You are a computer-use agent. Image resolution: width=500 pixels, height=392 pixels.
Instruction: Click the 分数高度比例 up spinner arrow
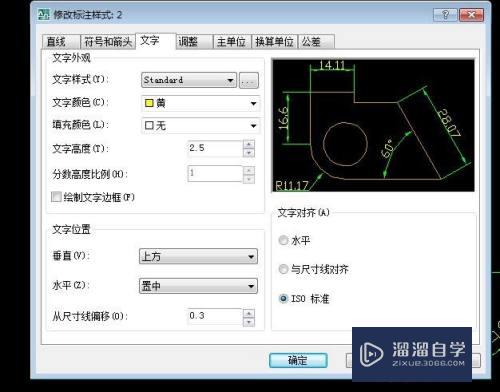(249, 170)
